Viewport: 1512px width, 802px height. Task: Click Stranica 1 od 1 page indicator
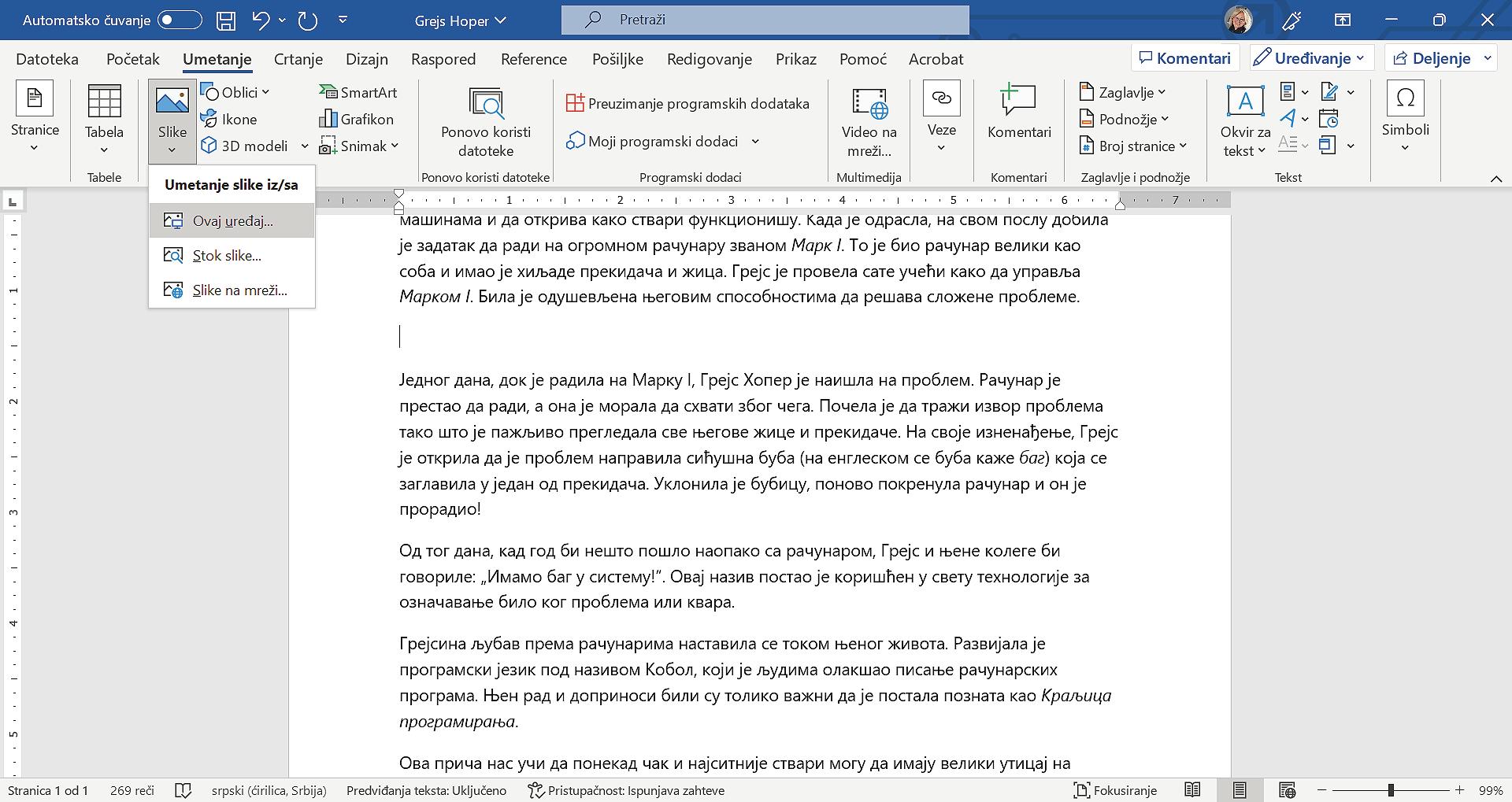pos(48,790)
